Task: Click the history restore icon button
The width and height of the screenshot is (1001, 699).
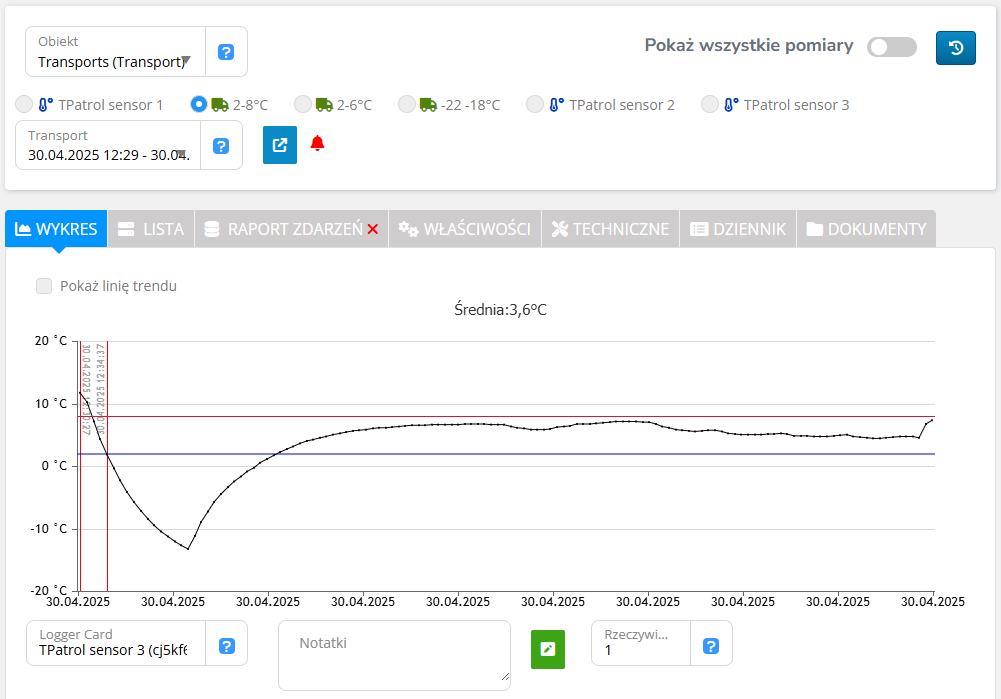Action: [955, 48]
